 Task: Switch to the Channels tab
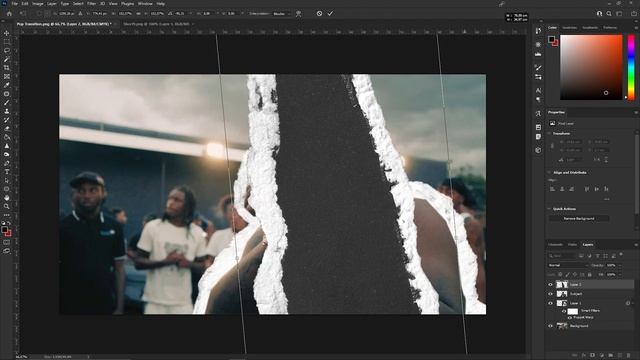coord(555,244)
